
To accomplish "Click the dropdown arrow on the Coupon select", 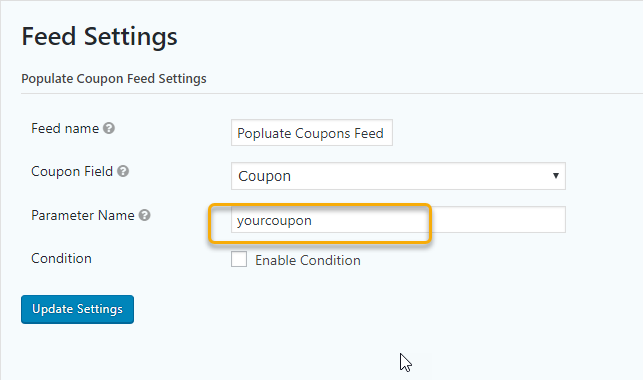I will point(556,176).
